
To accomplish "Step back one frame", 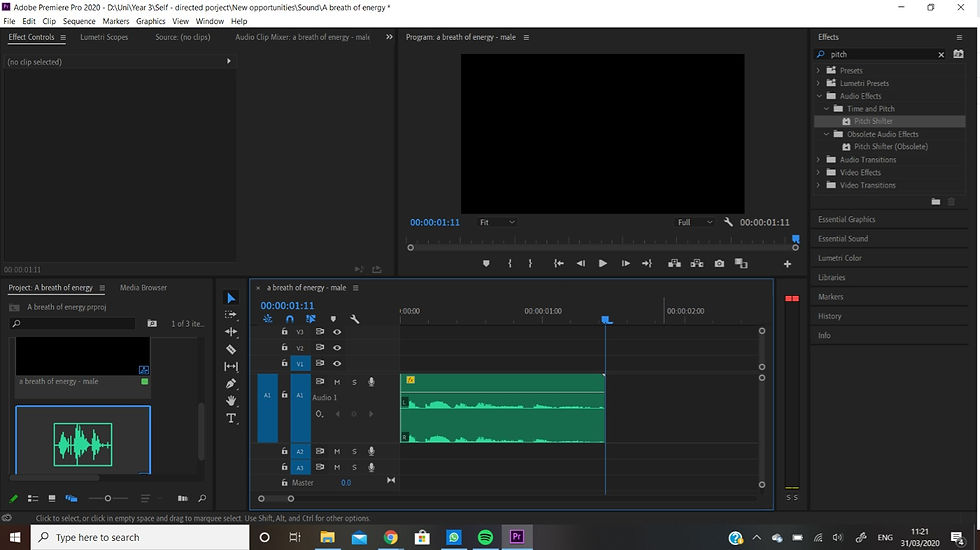I will click(581, 264).
